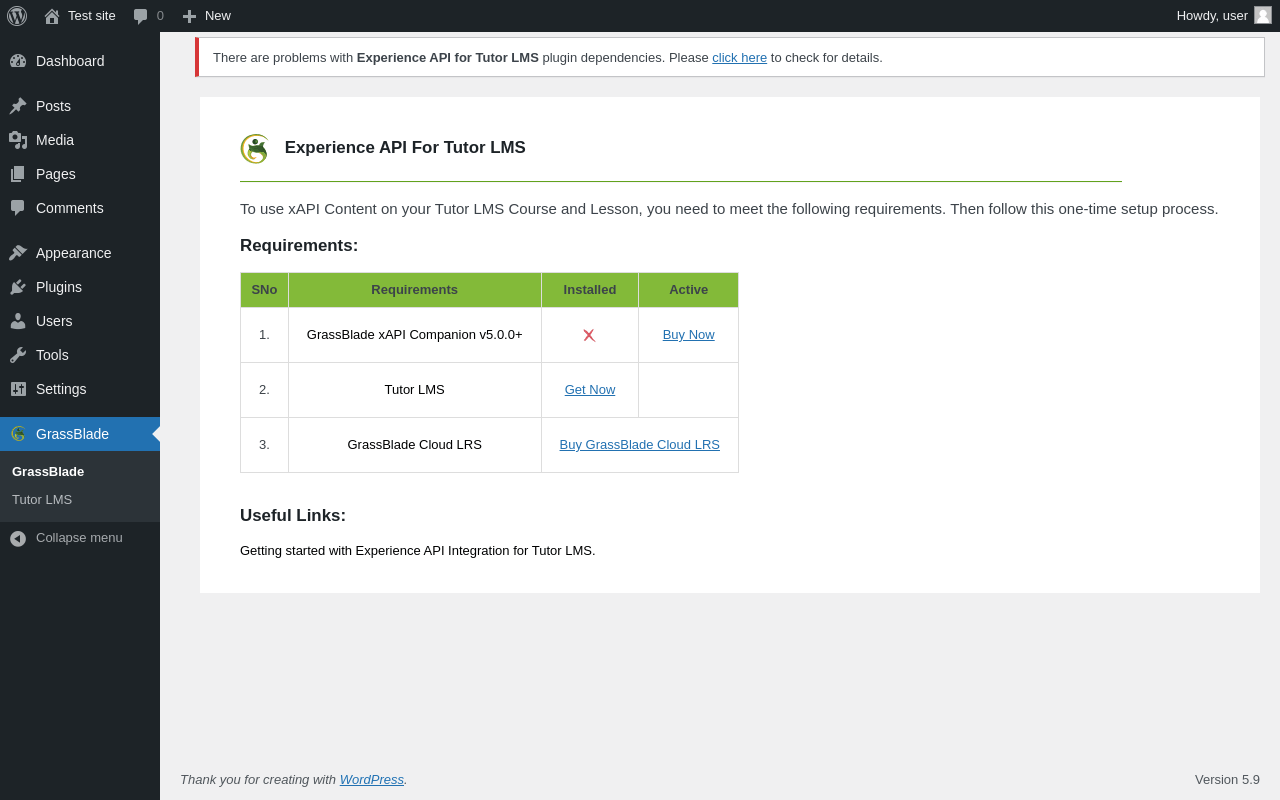Click the 'Requirements:' section heading
This screenshot has height=800, width=1280.
(x=299, y=246)
